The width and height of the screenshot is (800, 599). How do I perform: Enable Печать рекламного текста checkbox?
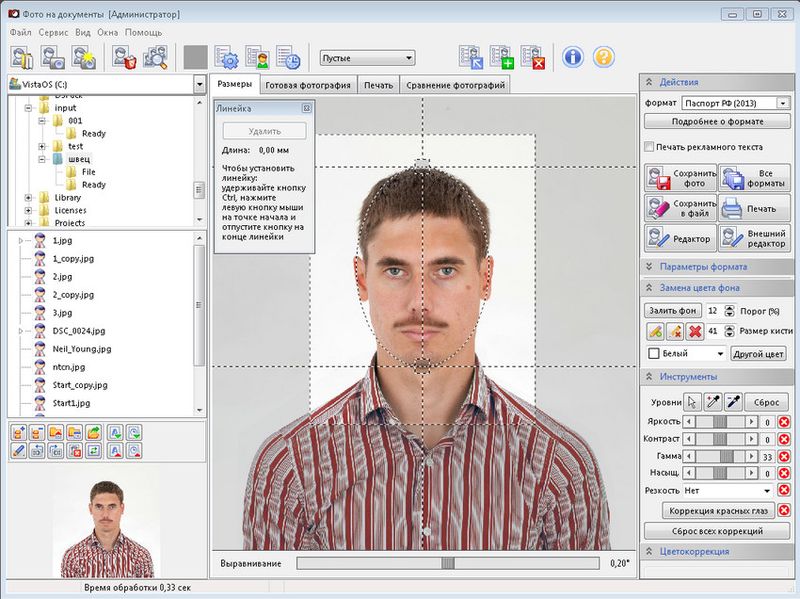pyautogui.click(x=650, y=147)
